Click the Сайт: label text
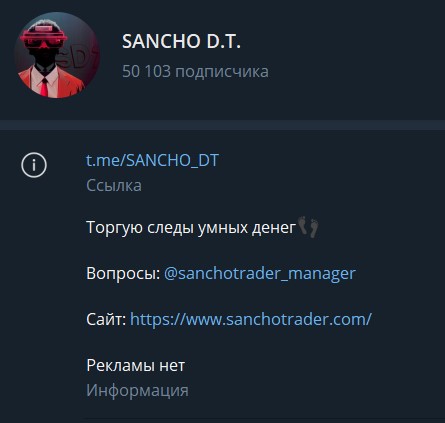 point(106,319)
